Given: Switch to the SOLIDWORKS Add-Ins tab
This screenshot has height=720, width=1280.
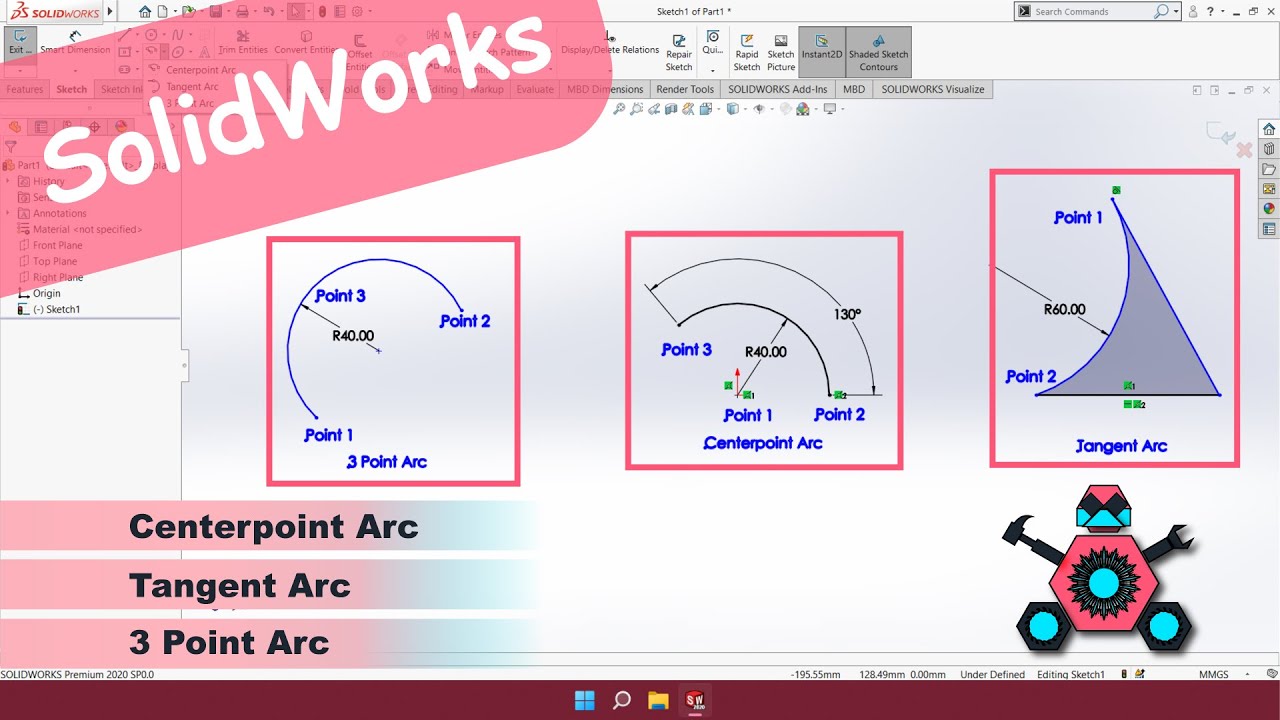Looking at the screenshot, I should (778, 89).
